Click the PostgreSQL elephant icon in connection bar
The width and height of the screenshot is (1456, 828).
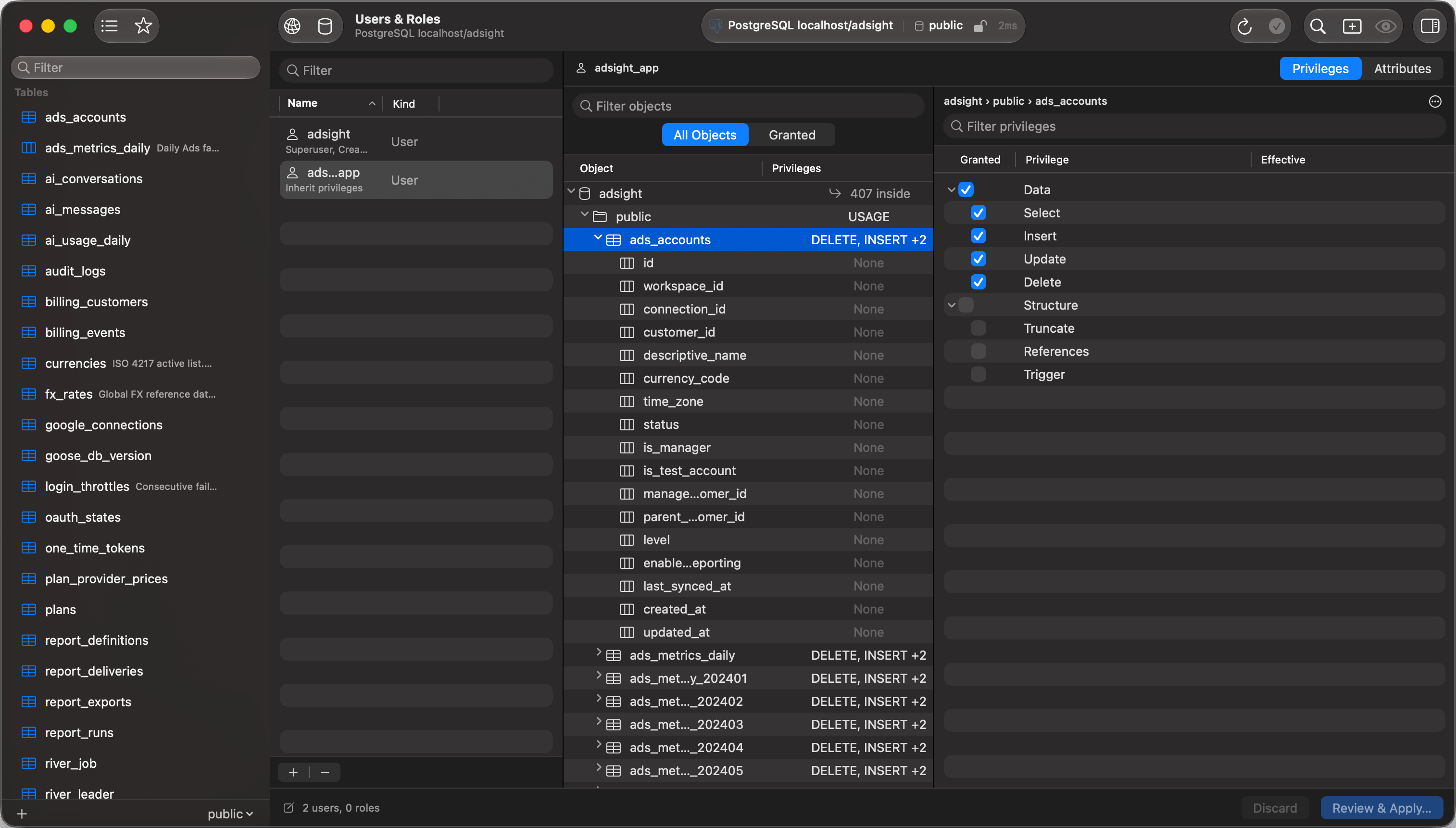716,25
